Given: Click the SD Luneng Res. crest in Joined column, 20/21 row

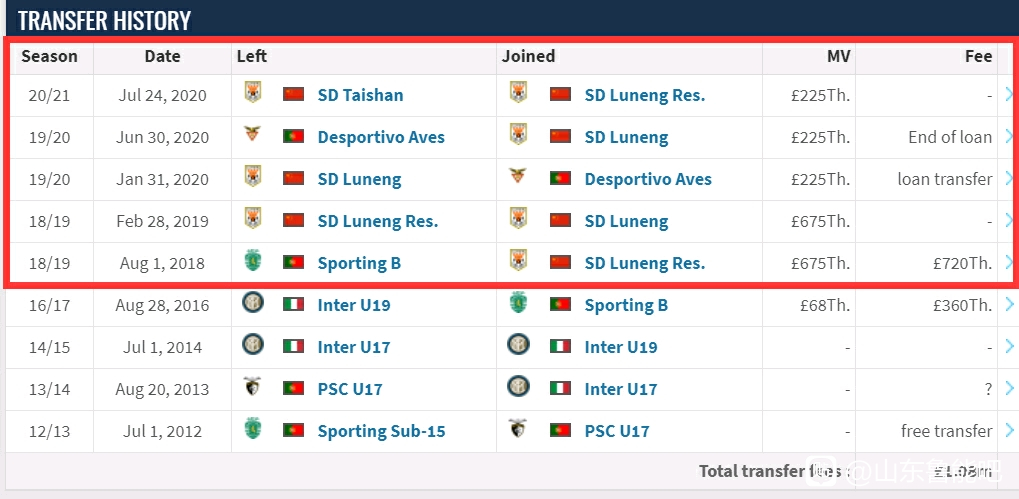Looking at the screenshot, I should (518, 92).
